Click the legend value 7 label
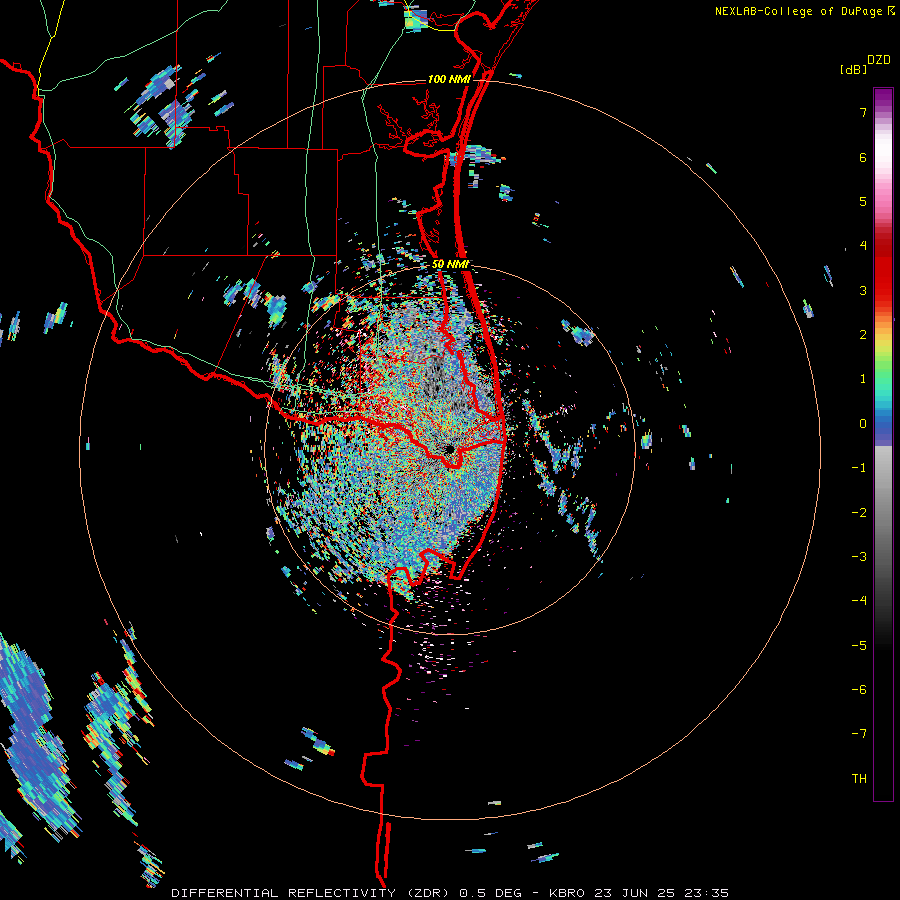The width and height of the screenshot is (900, 900). pyautogui.click(x=863, y=112)
